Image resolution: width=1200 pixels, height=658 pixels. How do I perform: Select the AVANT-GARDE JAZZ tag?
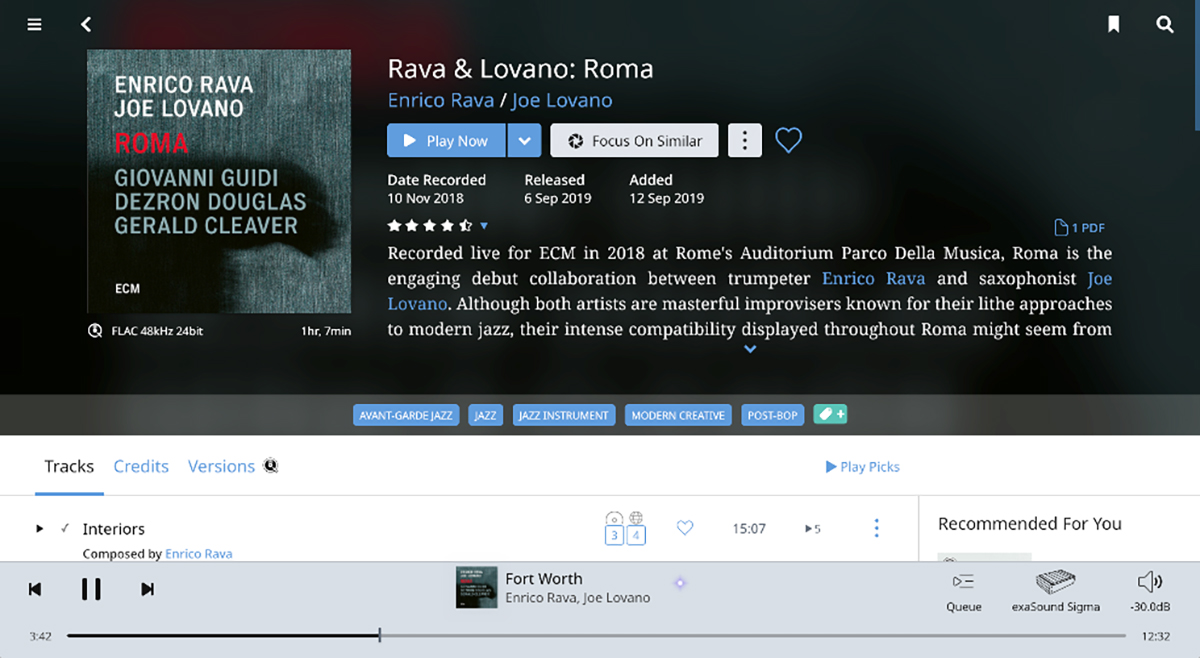(406, 415)
